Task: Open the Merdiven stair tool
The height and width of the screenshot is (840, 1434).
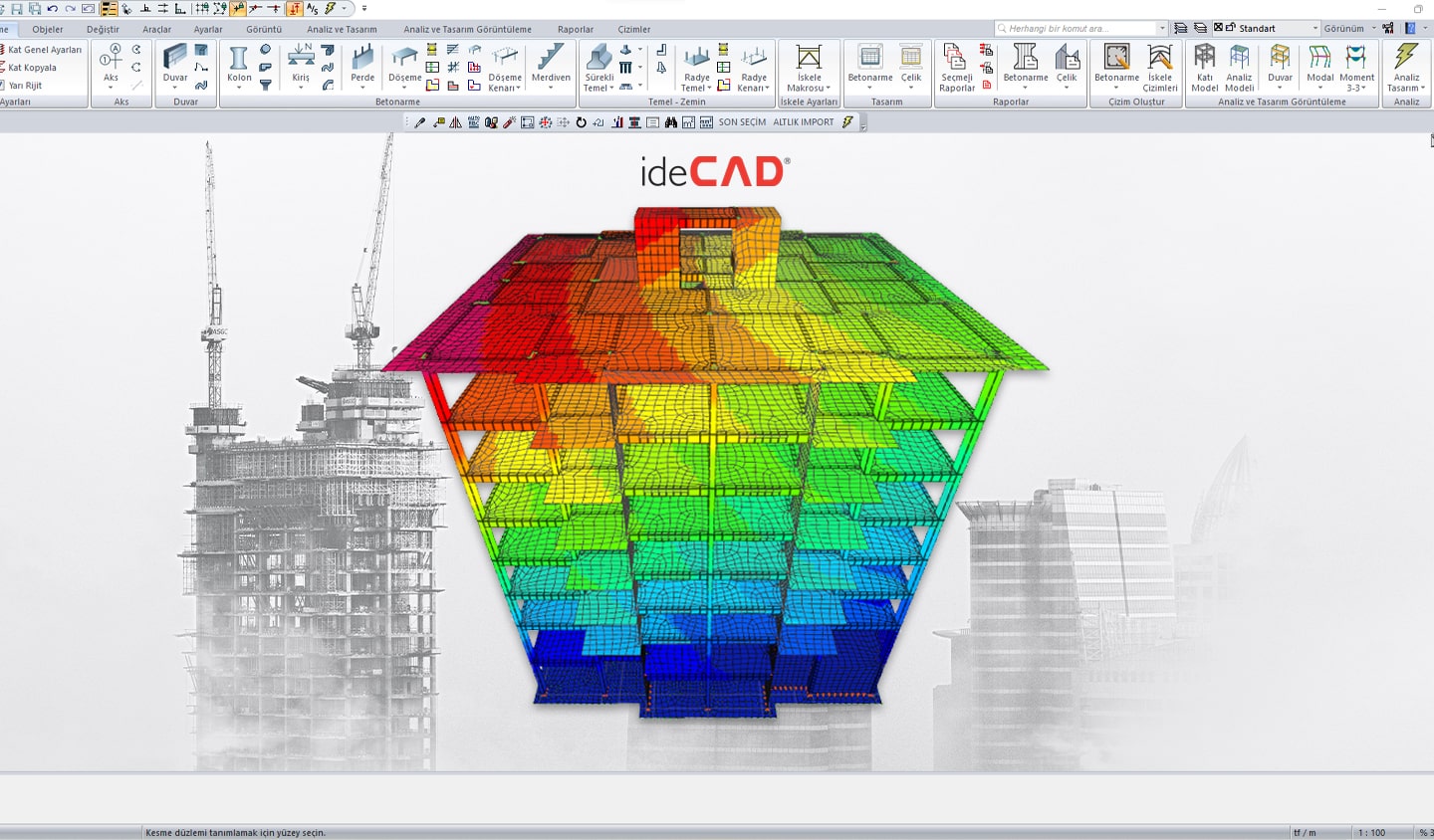Action: pos(551,67)
